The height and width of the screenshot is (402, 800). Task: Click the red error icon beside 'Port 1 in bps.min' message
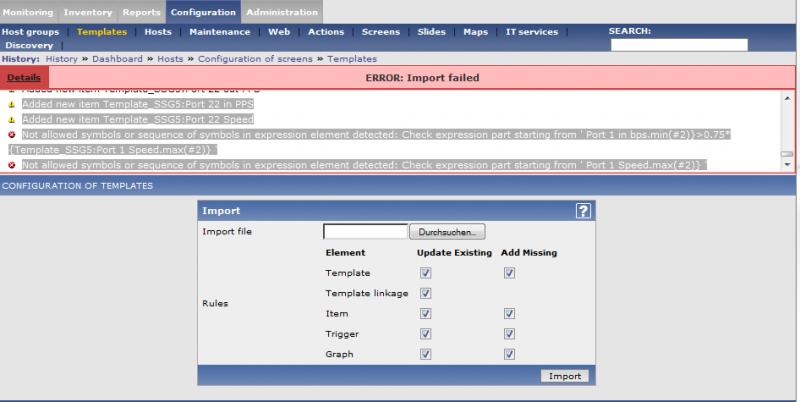point(12,135)
